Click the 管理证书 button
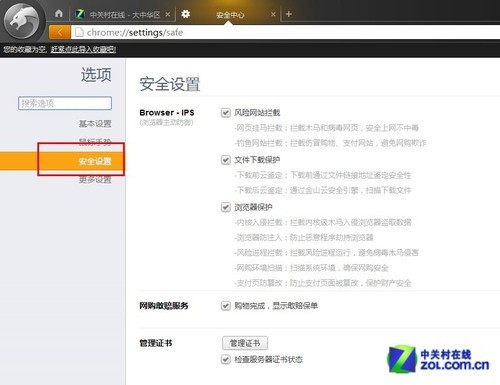Viewport: 500px width, 385px height. 245,343
